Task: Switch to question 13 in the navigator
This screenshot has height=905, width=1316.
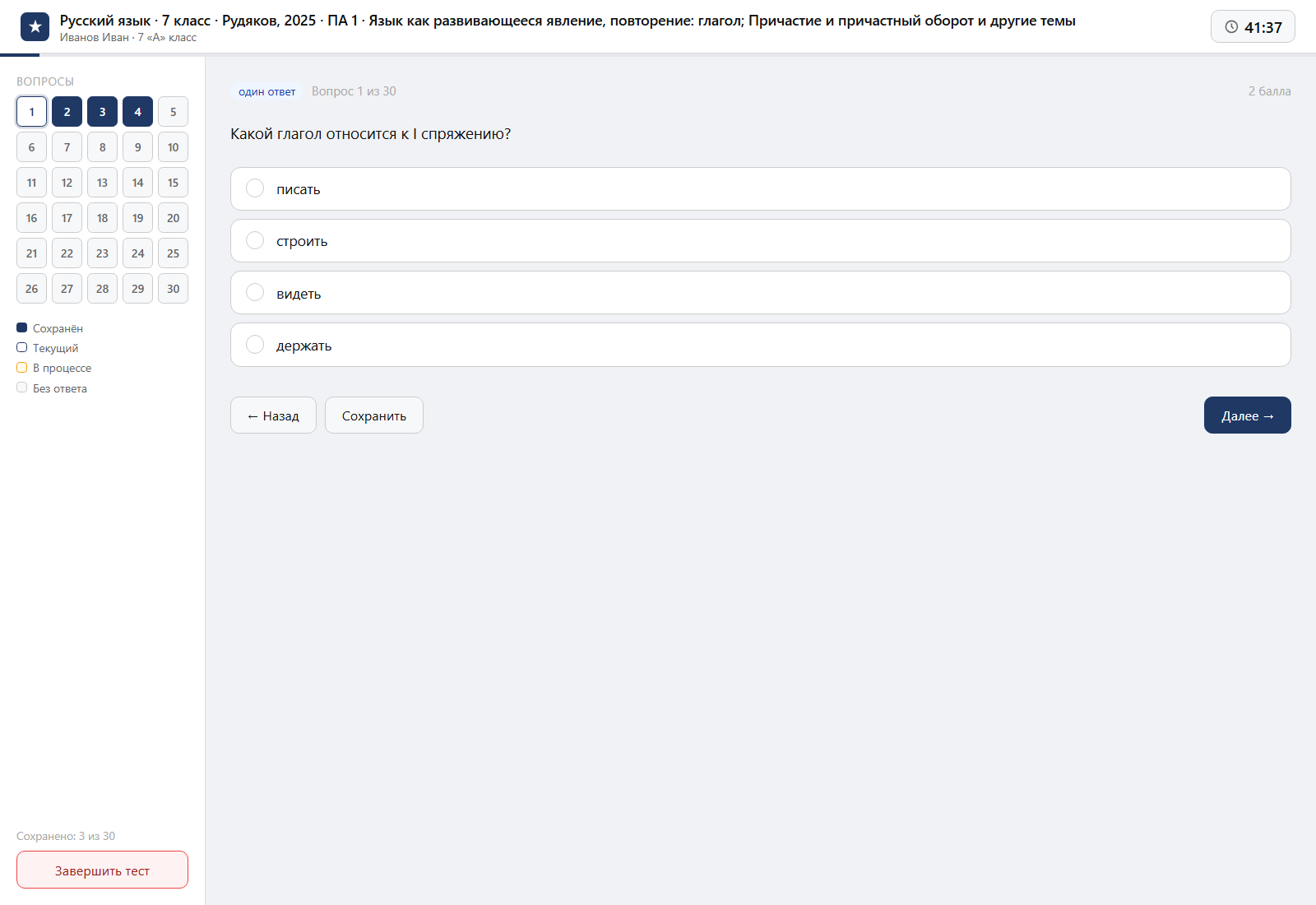Action: (102, 183)
